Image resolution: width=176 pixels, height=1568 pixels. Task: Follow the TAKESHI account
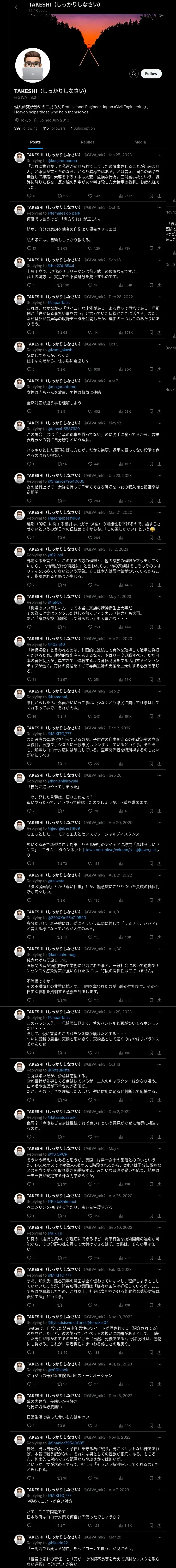coord(151,74)
